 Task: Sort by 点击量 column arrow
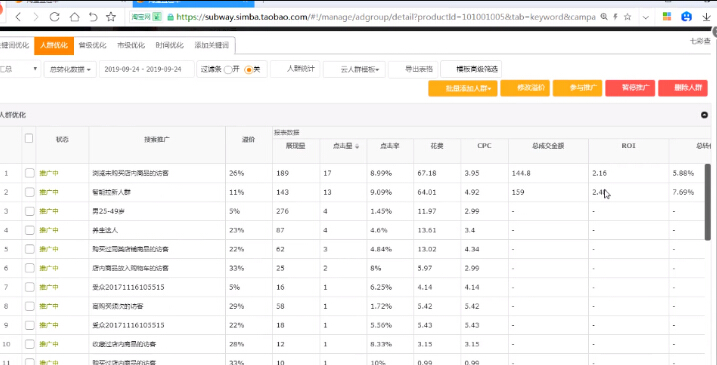(x=357, y=146)
